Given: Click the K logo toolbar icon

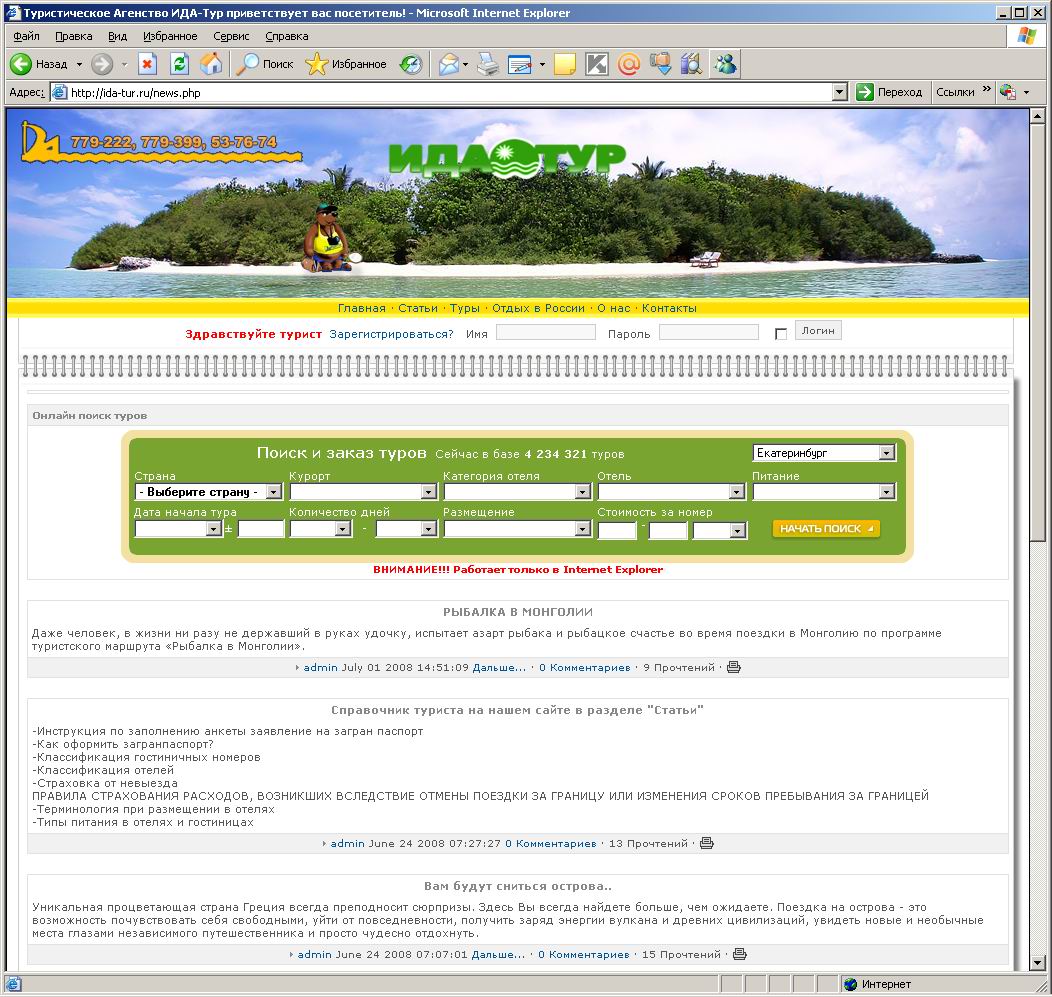Looking at the screenshot, I should (x=596, y=64).
